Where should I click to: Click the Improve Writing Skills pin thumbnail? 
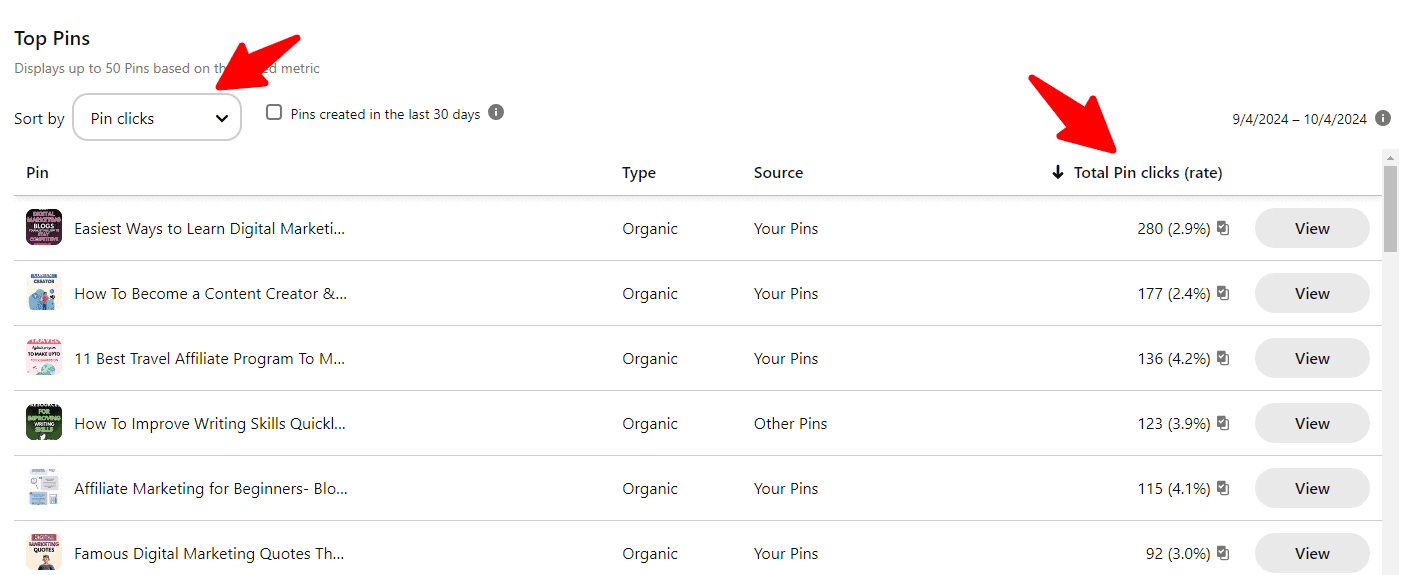(44, 423)
